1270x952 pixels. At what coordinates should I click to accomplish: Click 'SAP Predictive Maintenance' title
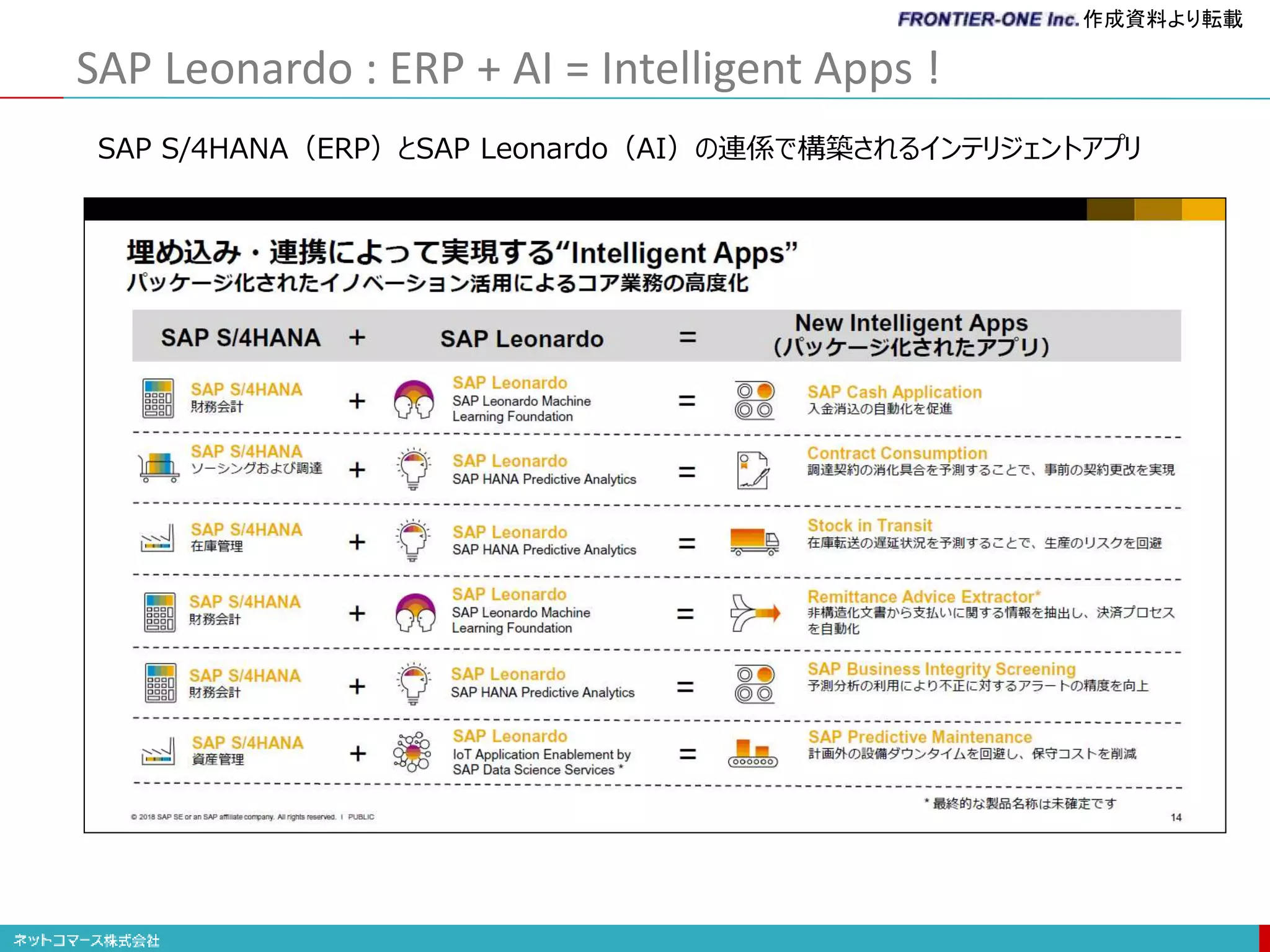pos(920,737)
